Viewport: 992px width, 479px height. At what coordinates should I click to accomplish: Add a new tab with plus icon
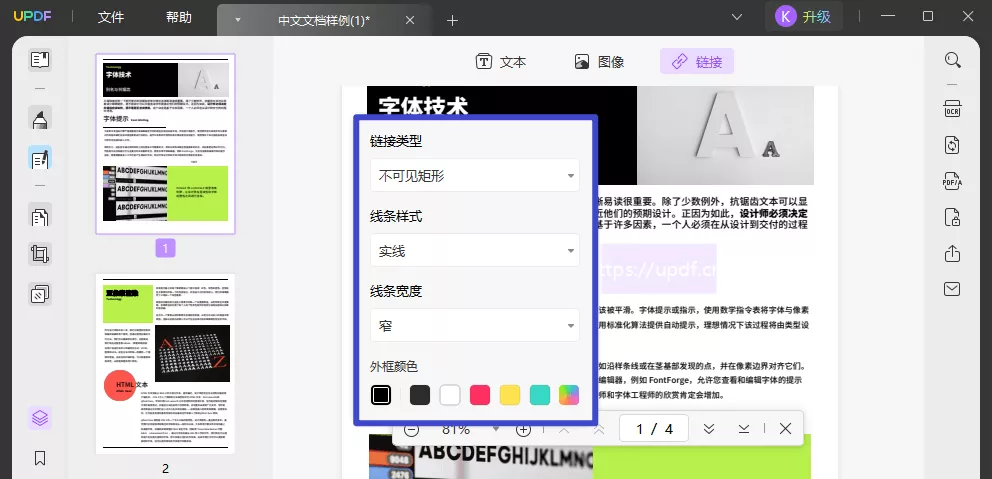click(x=452, y=20)
